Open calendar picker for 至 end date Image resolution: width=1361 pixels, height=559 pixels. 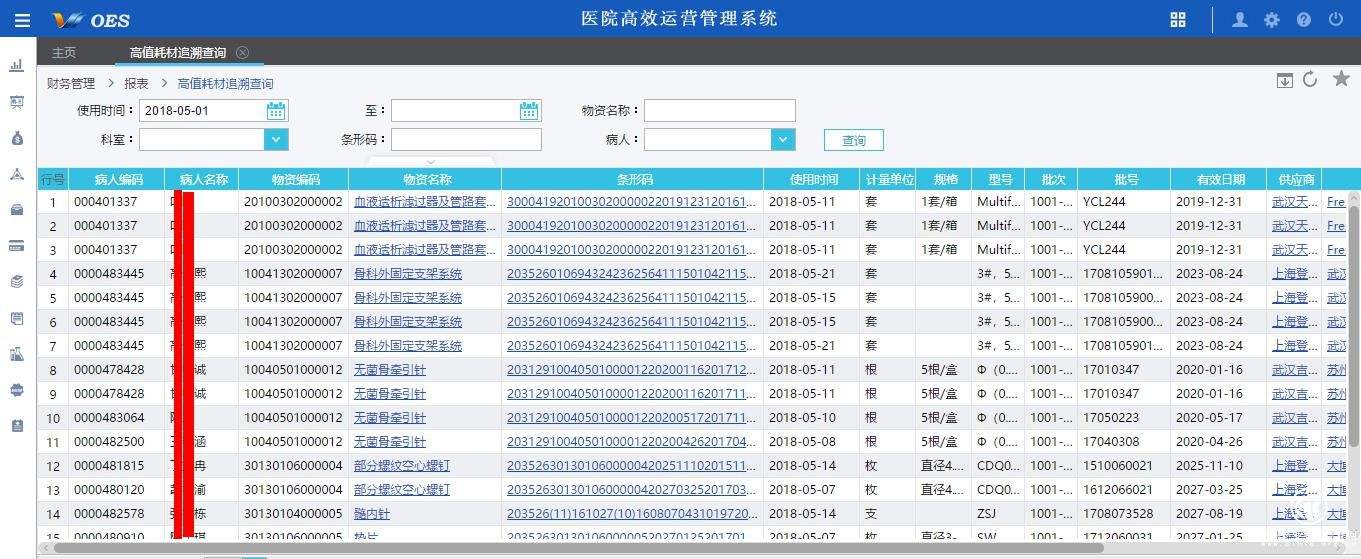(x=530, y=111)
